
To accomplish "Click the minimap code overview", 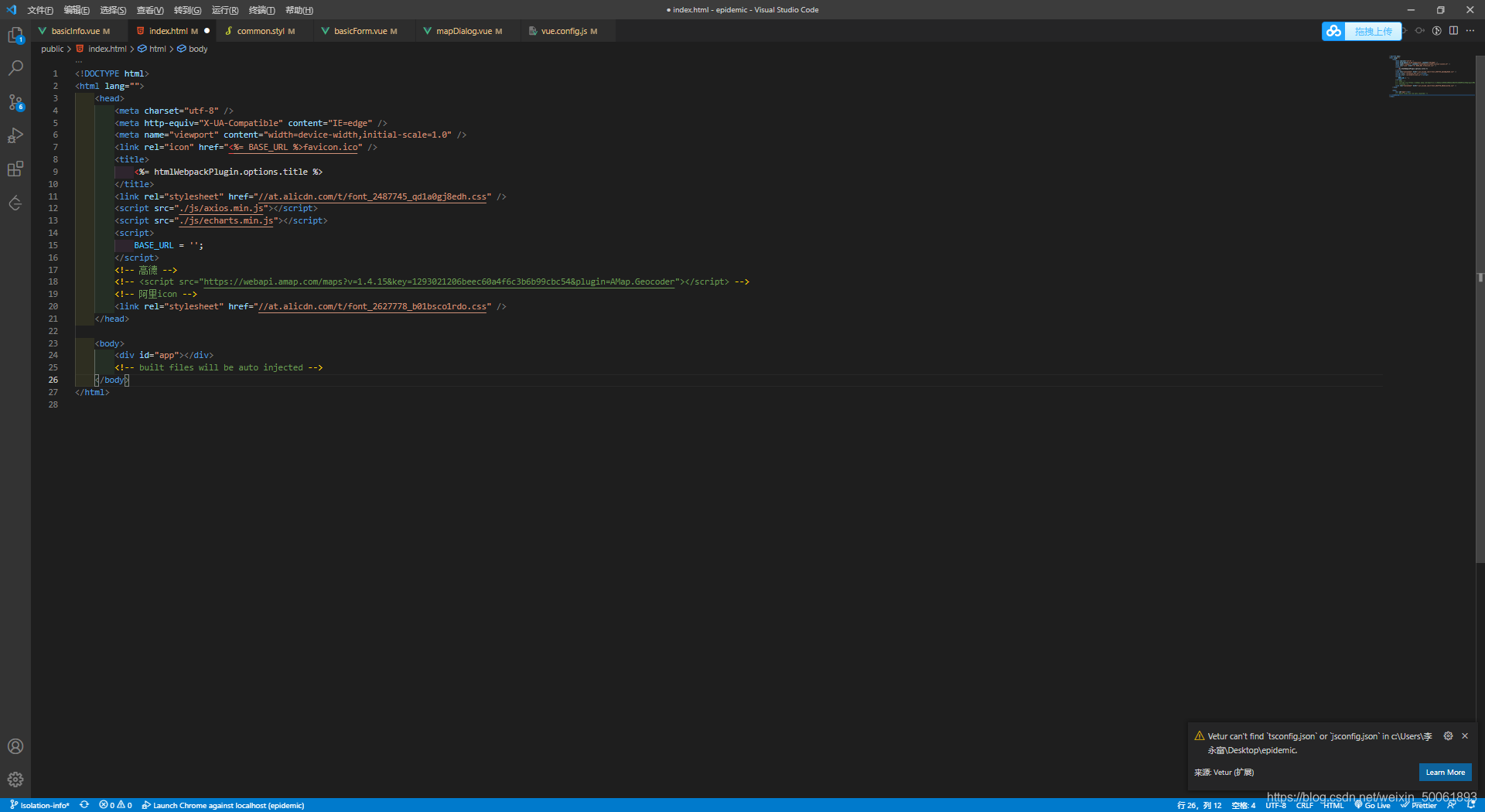I will coord(1431,75).
